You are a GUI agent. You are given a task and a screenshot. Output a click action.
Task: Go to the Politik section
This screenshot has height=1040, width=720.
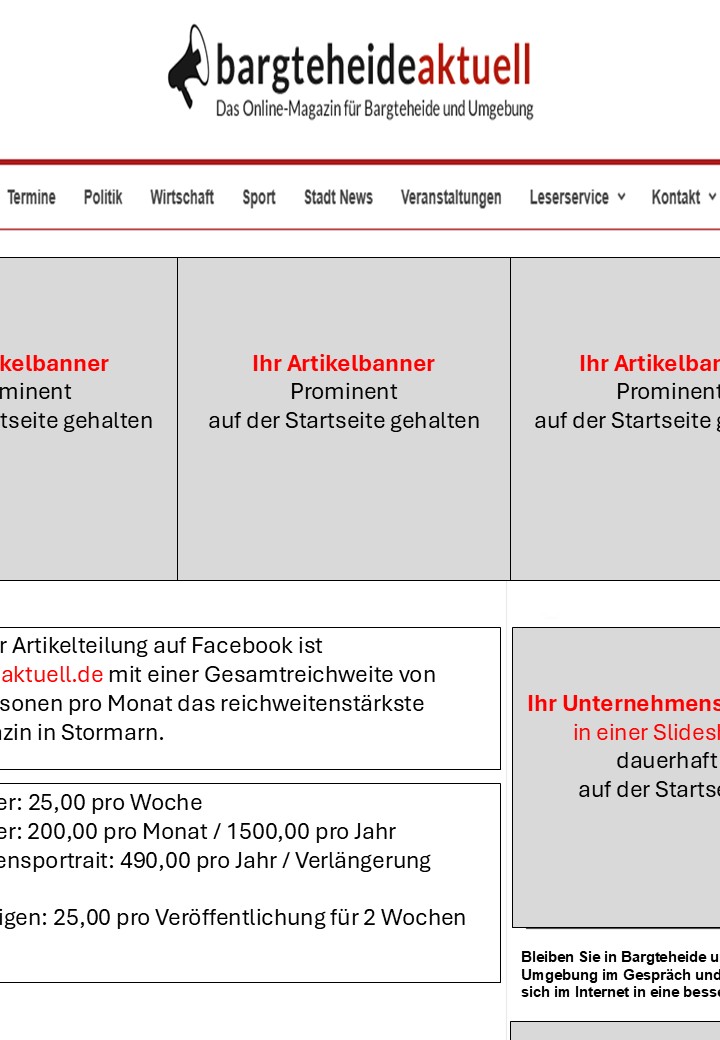coord(103,197)
